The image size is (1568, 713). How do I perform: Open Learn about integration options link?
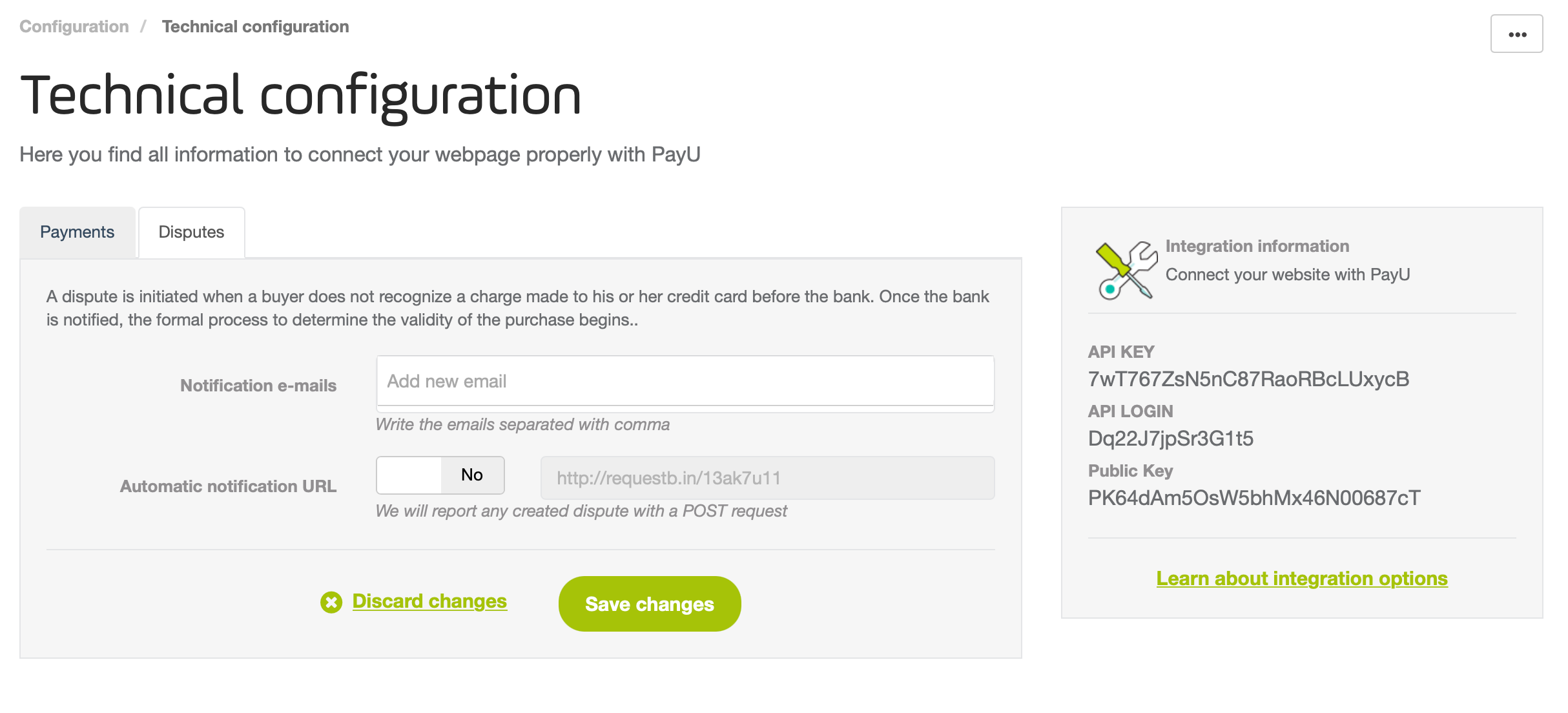(x=1302, y=579)
